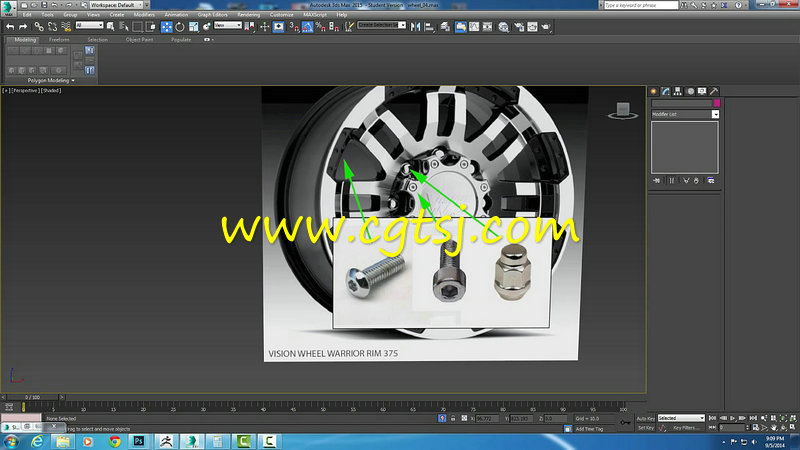
Task: Toggle the Ribbon display icon
Action: [x=461, y=27]
